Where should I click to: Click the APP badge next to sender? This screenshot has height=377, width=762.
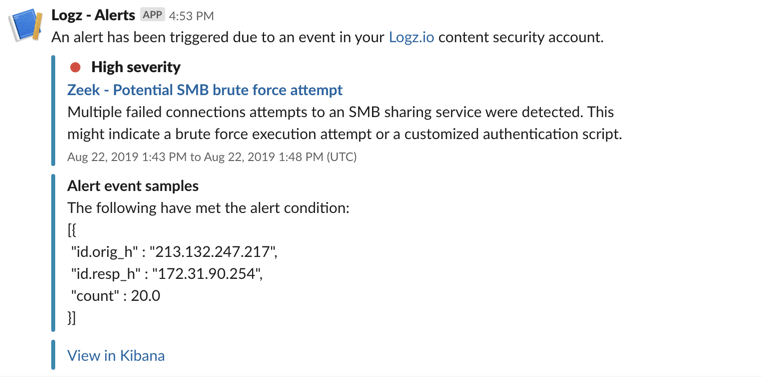click(152, 15)
